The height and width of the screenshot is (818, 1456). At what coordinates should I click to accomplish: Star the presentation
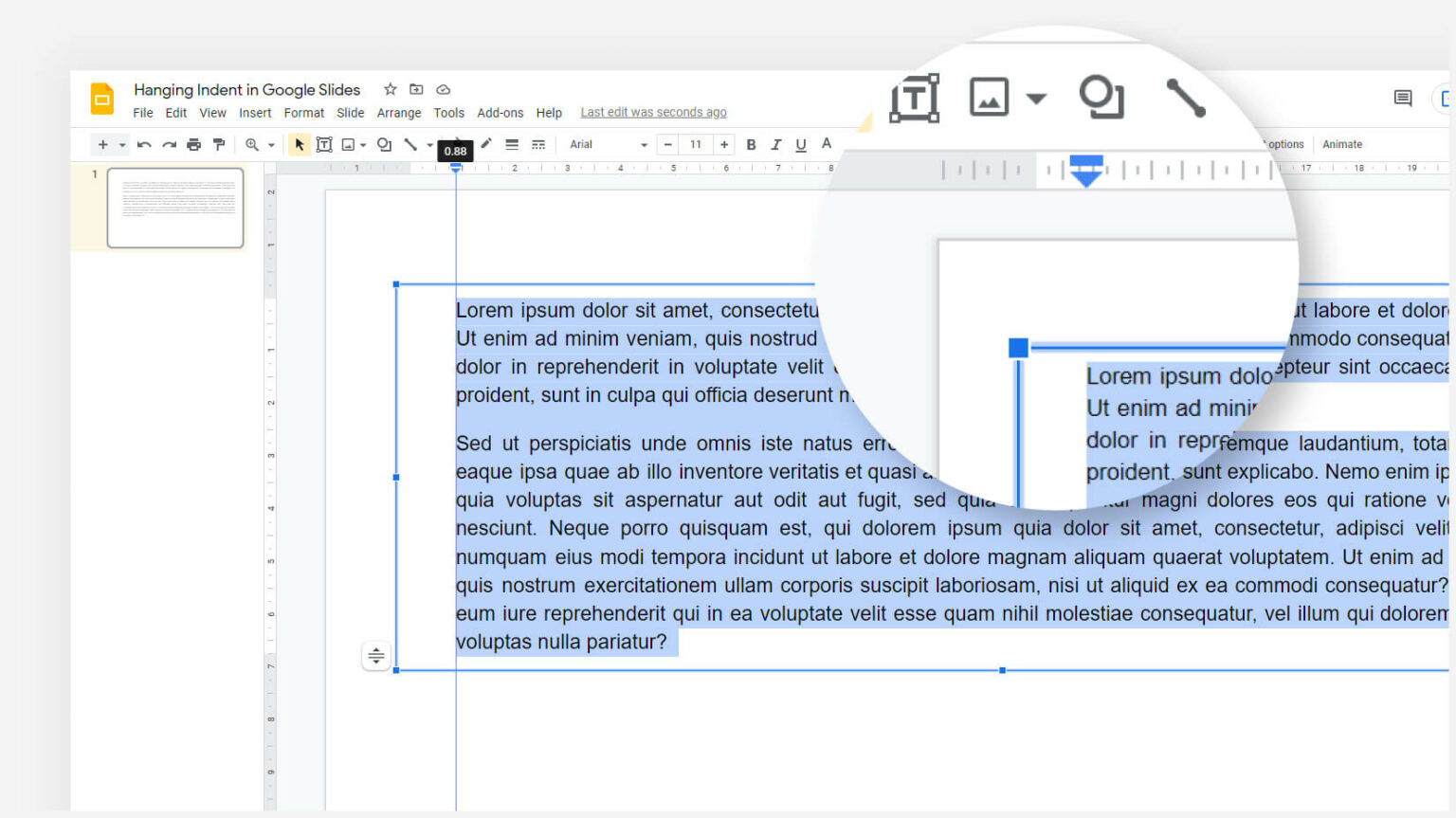point(390,89)
